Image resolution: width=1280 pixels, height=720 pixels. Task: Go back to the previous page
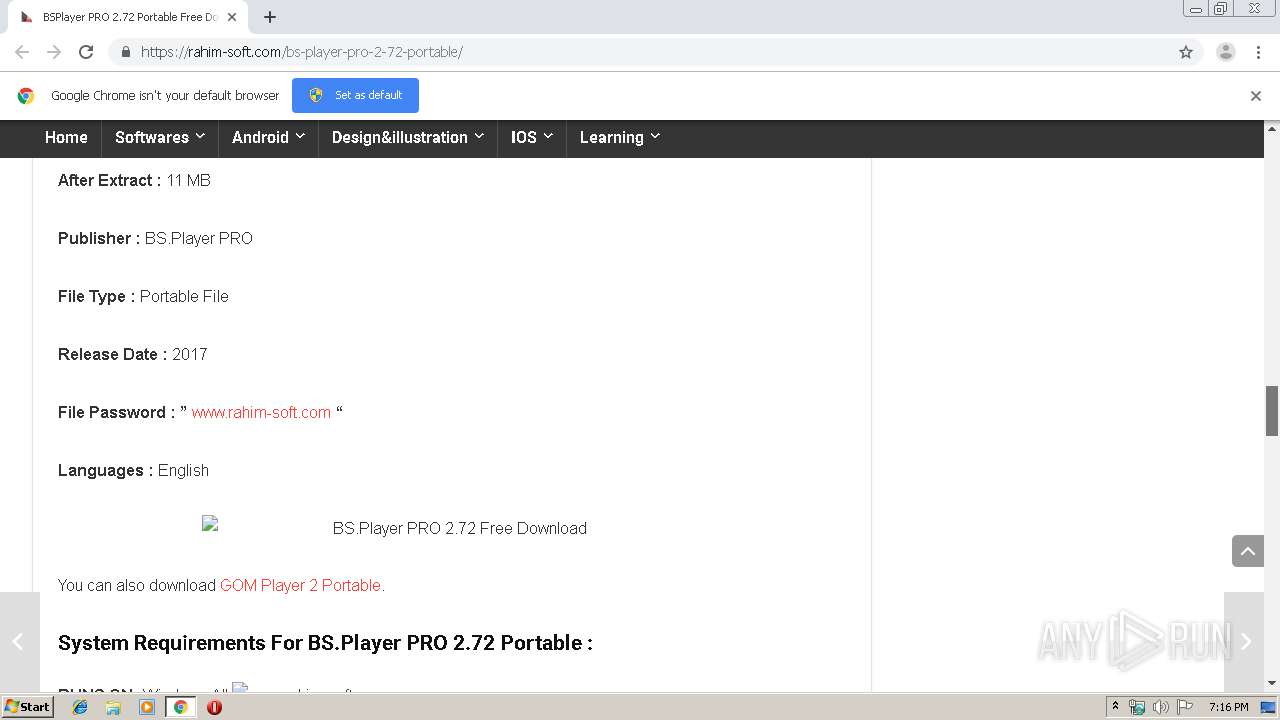coord(22,52)
